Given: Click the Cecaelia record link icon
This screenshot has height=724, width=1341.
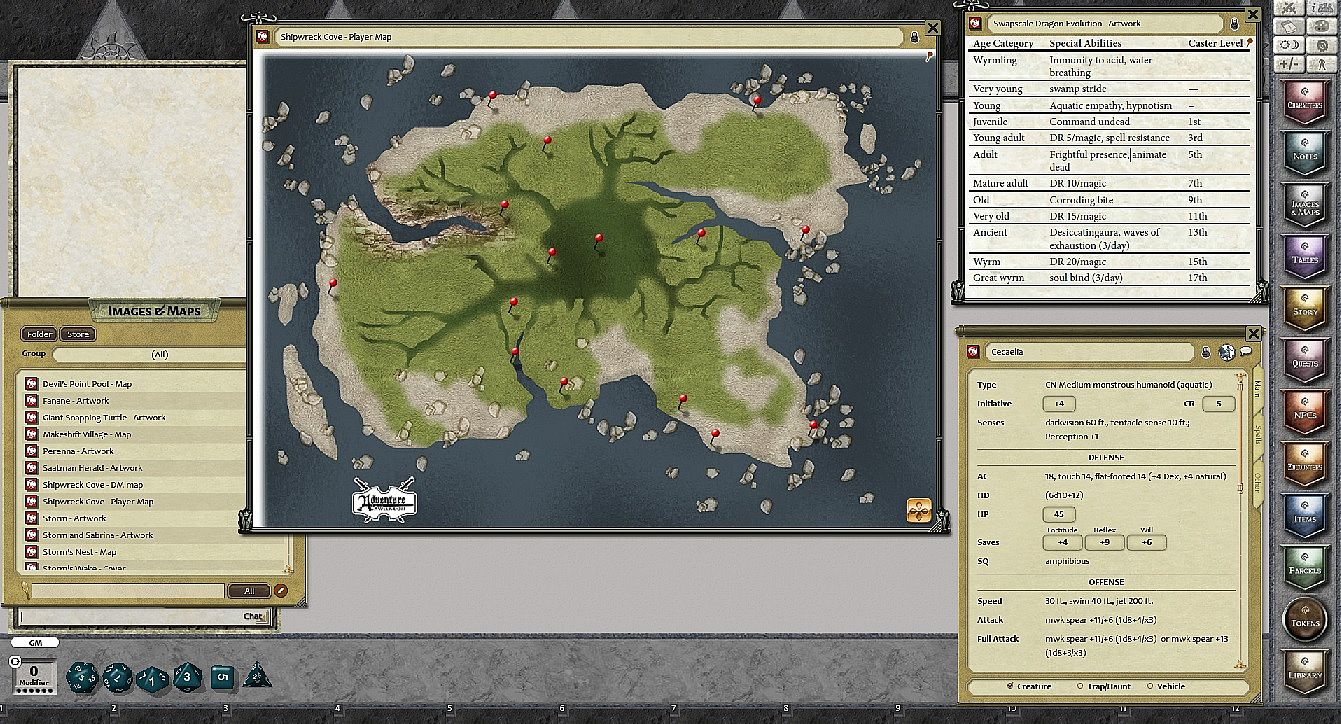Looking at the screenshot, I should tap(973, 352).
